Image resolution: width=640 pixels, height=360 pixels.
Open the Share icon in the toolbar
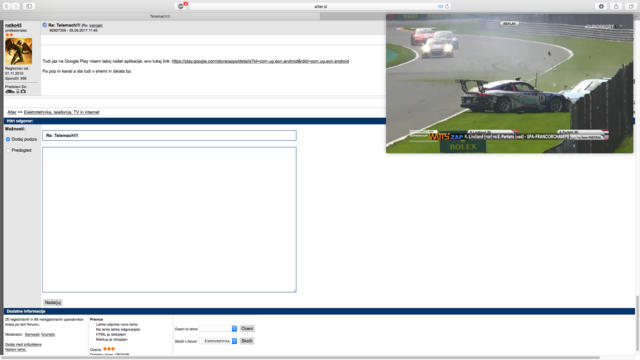coord(616,6)
